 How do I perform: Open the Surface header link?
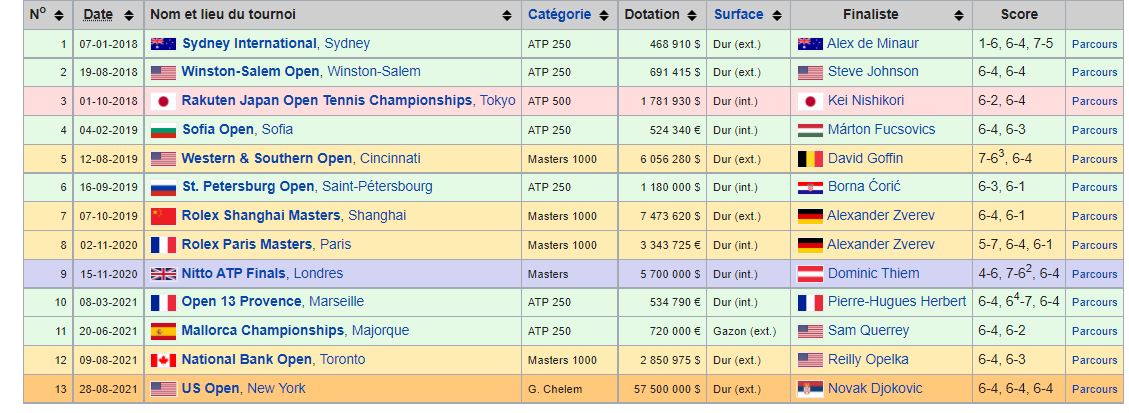pyautogui.click(x=738, y=15)
